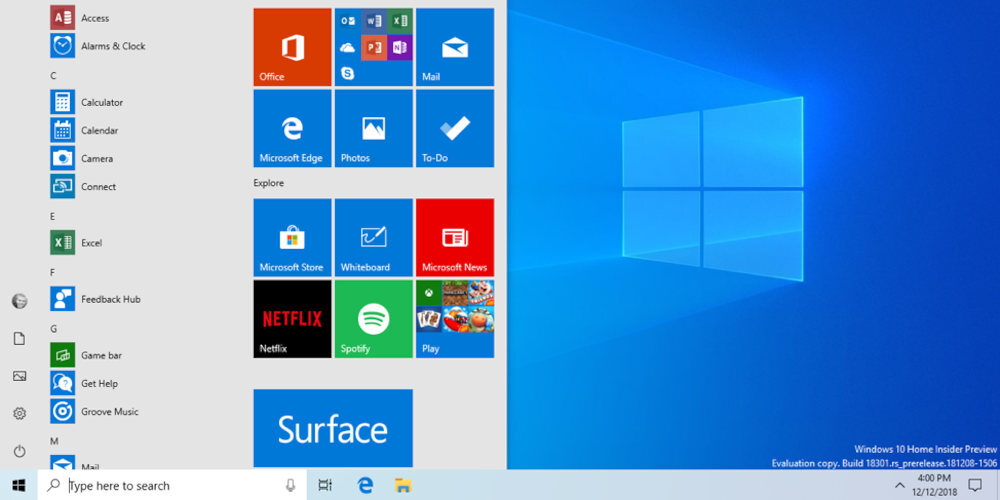Viewport: 1000px width, 500px height.
Task: Open Access from the app list
Action: click(x=80, y=18)
